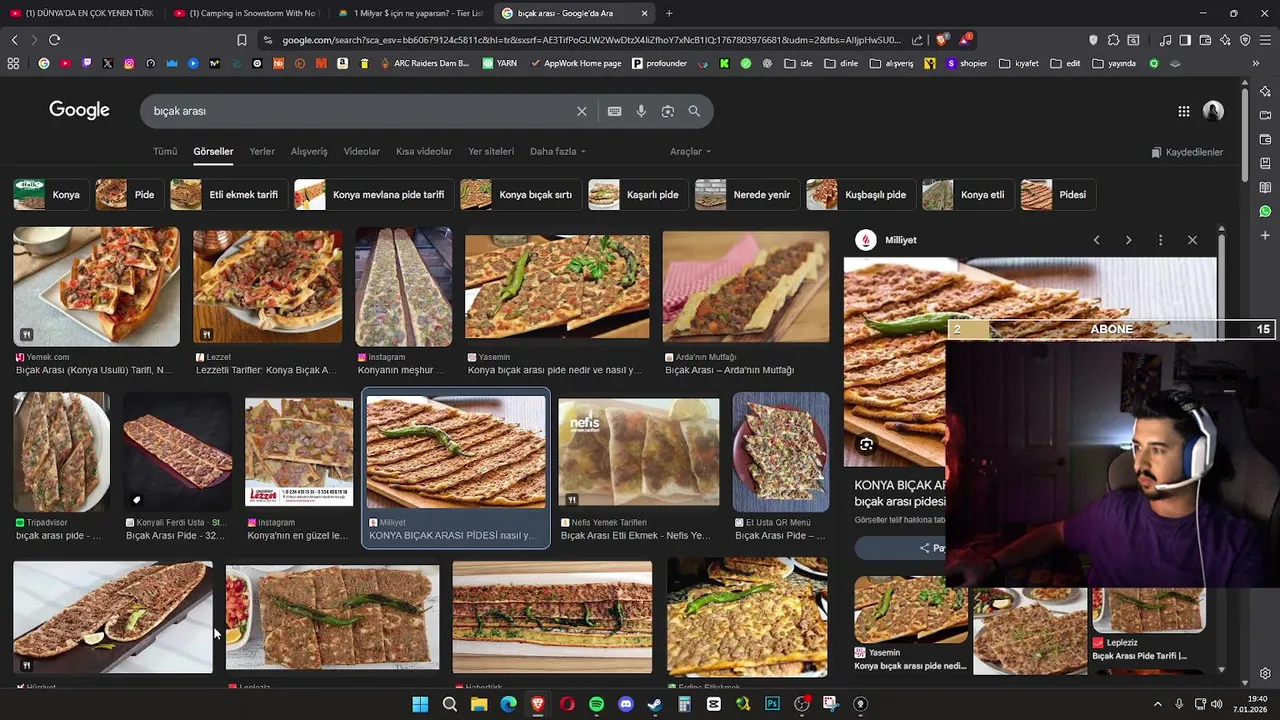Viewport: 1280px width, 720px height.
Task: Share this page via address bar icon
Action: point(917,40)
